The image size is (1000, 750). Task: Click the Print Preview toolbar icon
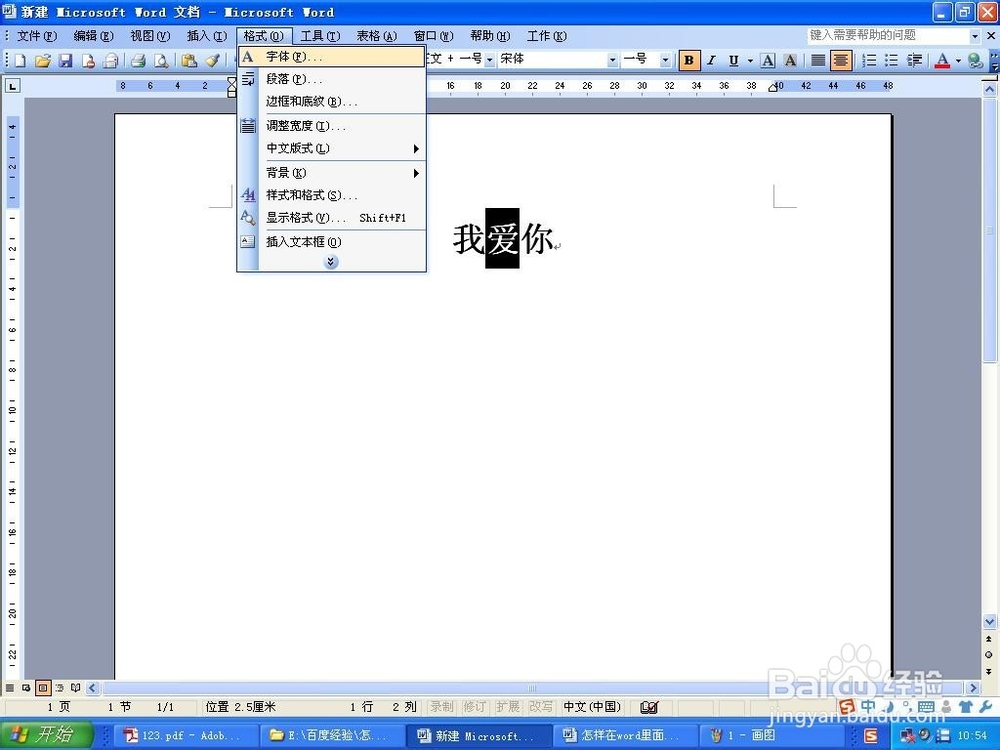pos(161,60)
